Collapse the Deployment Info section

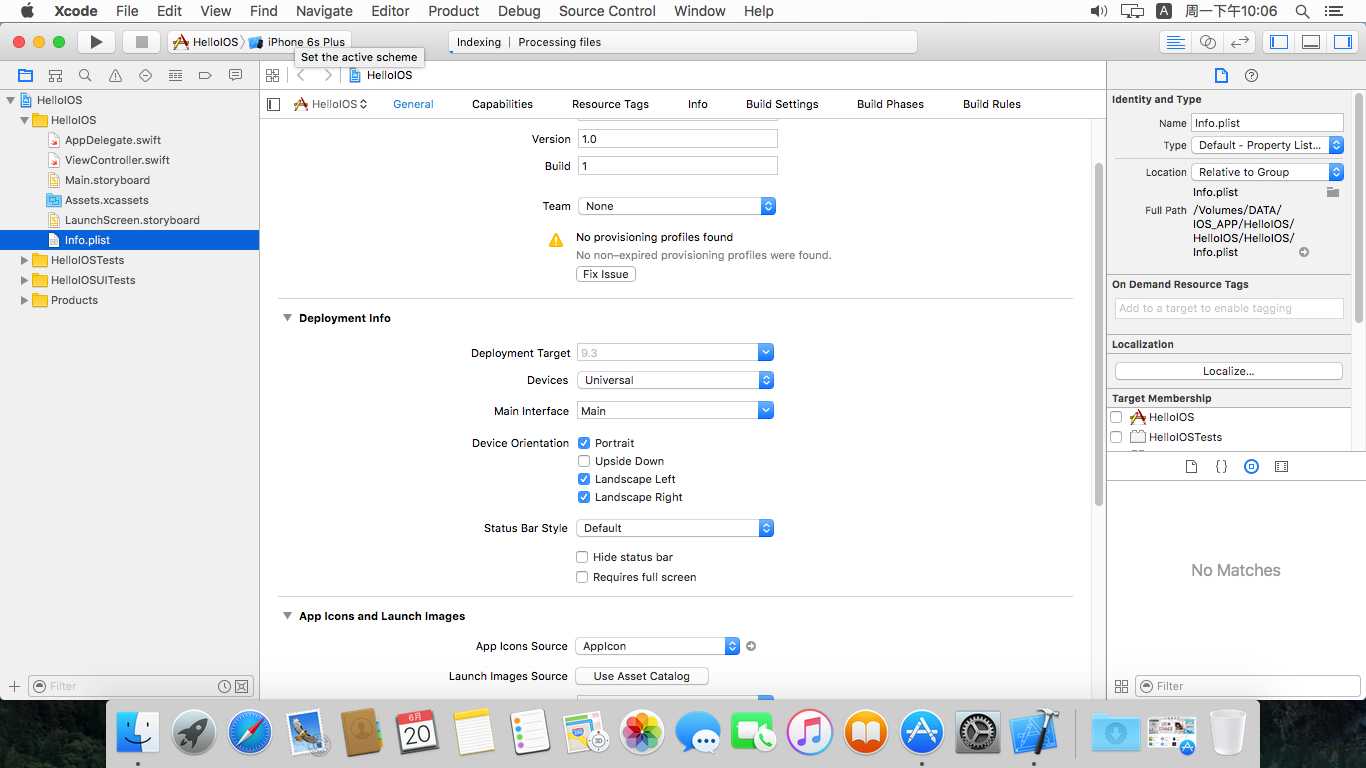(x=287, y=318)
